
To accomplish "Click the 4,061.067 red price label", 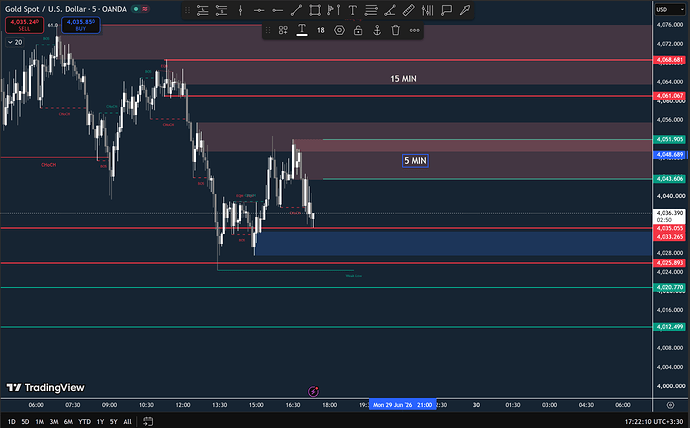I will 669,95.
